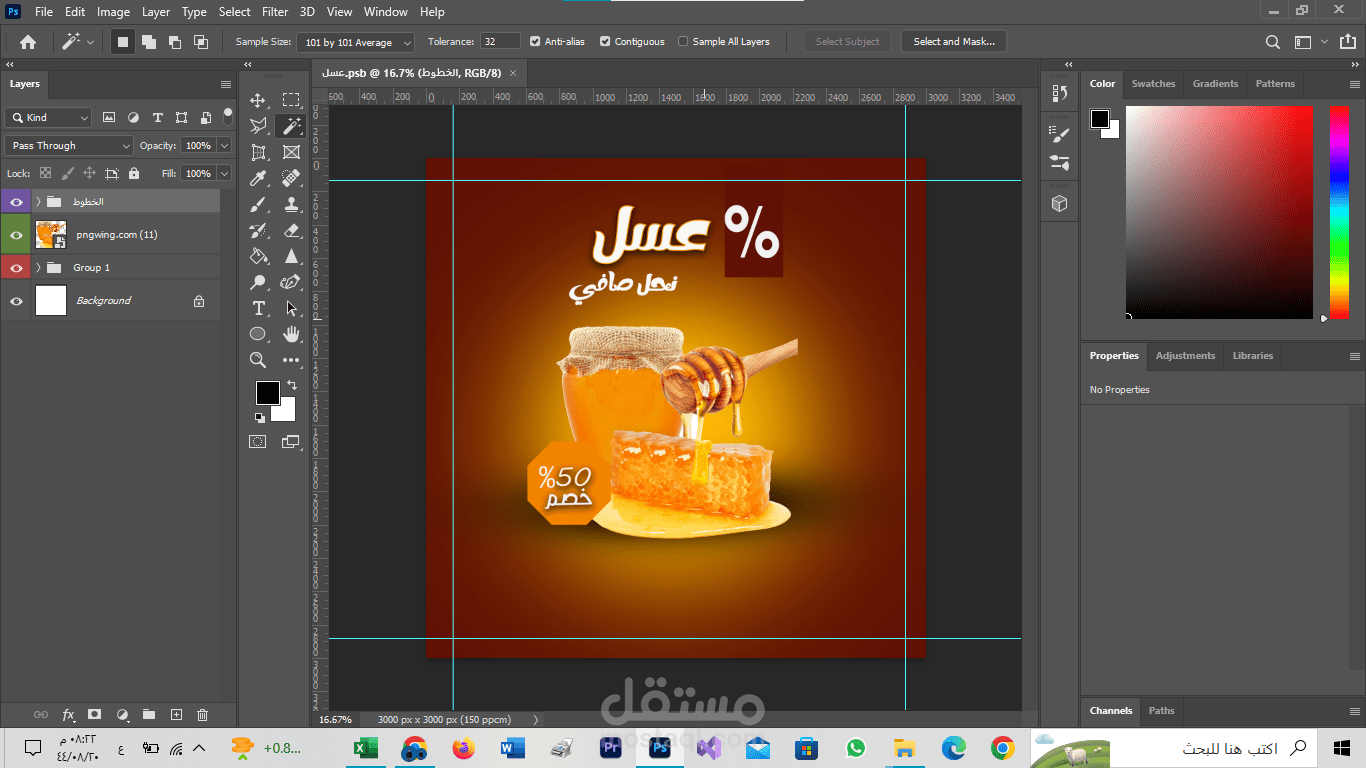Select the Move tool
The height and width of the screenshot is (768, 1366).
point(258,100)
